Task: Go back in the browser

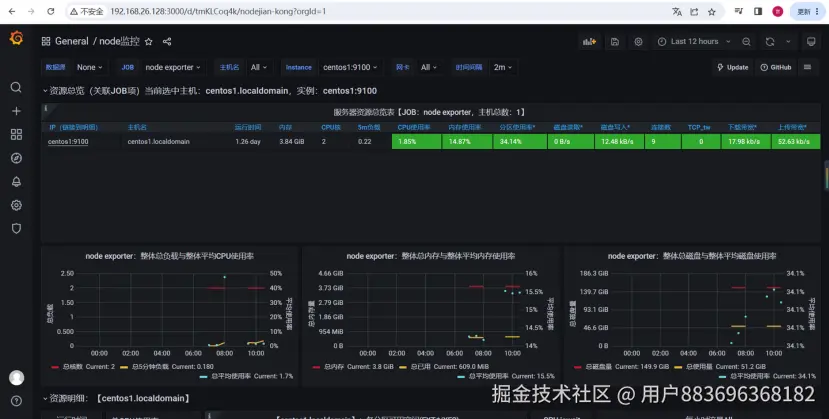Action: pyautogui.click(x=12, y=11)
